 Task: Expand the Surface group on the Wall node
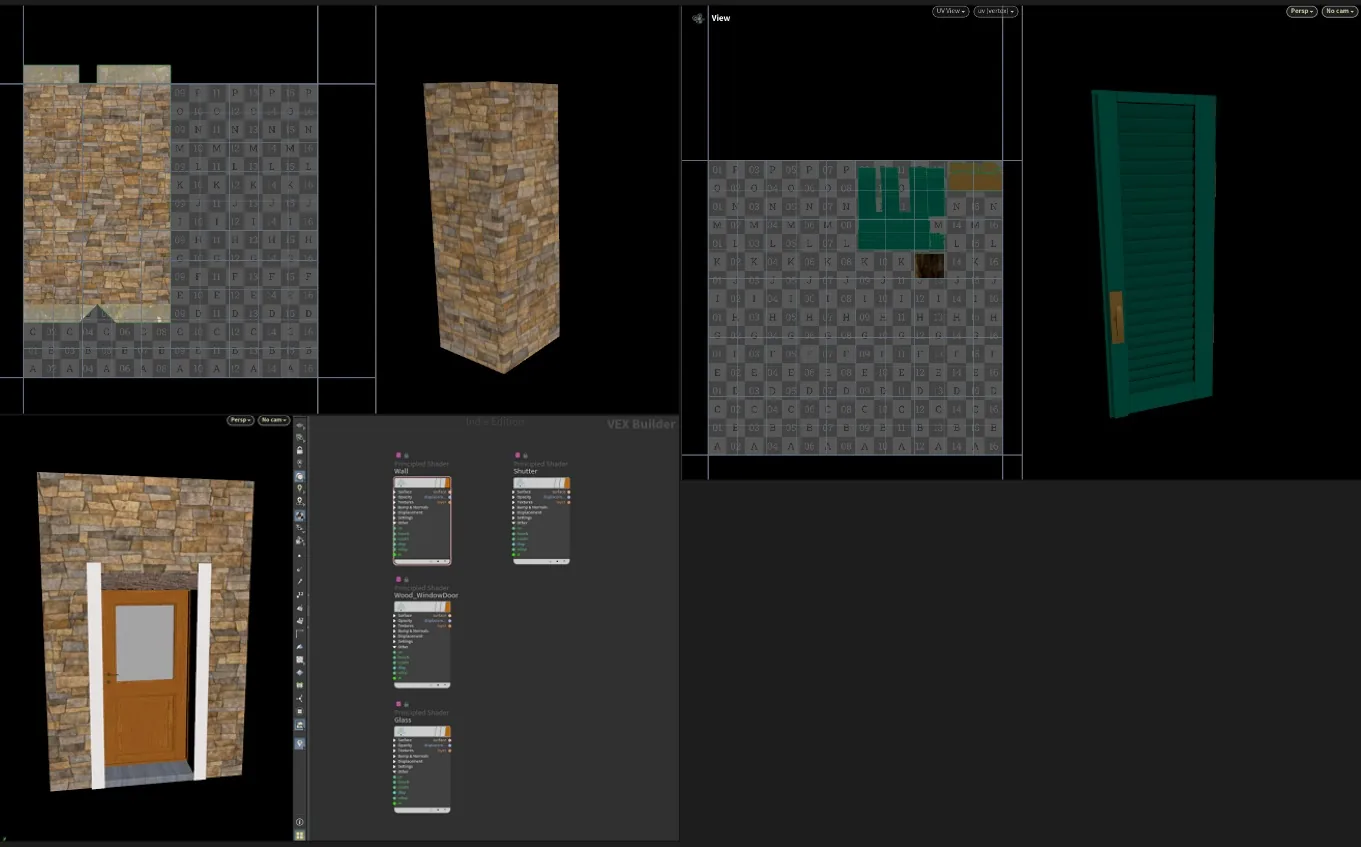click(x=395, y=492)
